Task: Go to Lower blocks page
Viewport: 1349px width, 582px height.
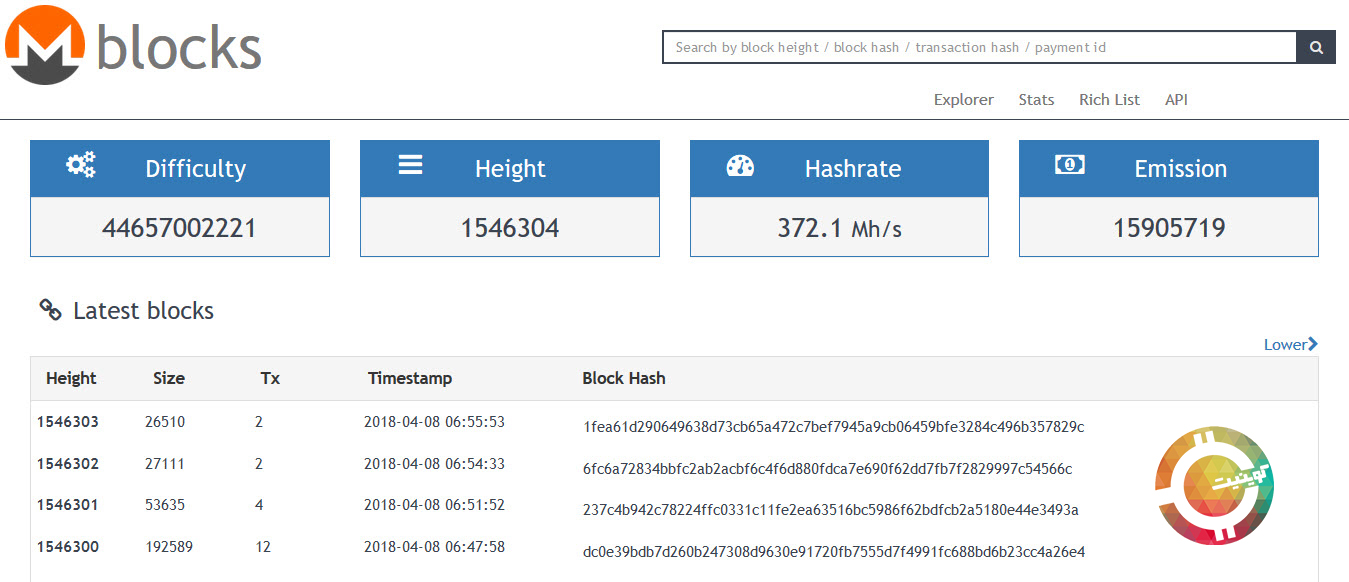Action: (x=1290, y=344)
